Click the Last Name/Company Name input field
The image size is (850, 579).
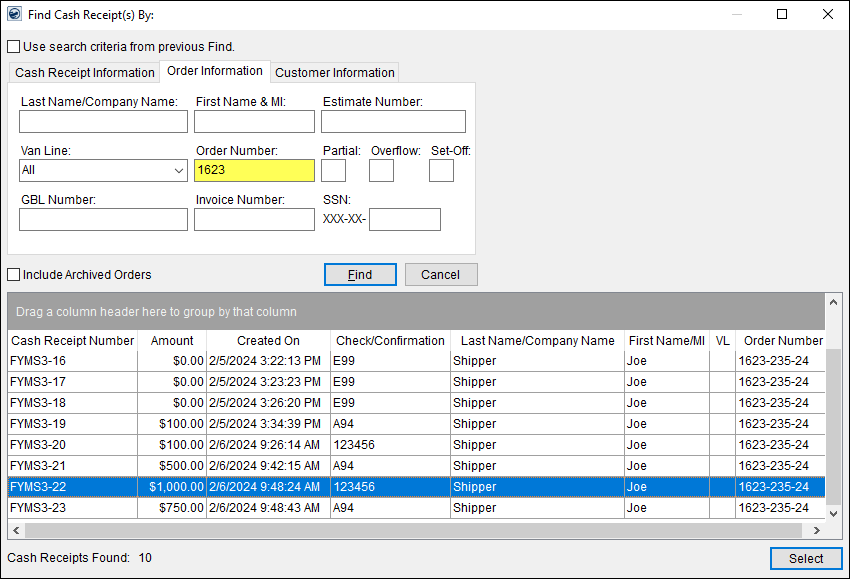pyautogui.click(x=103, y=121)
